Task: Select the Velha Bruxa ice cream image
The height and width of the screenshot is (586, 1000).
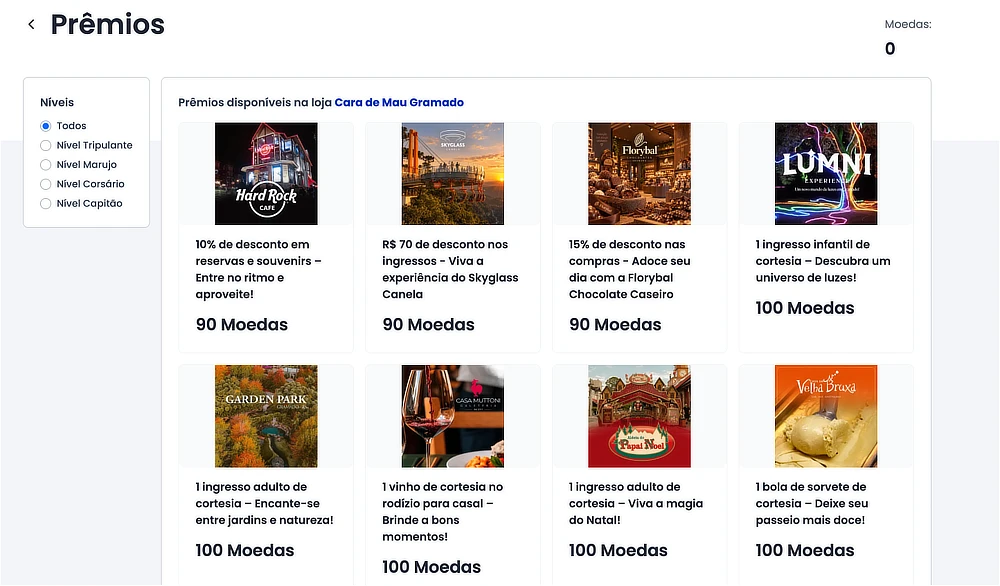Action: pos(826,416)
